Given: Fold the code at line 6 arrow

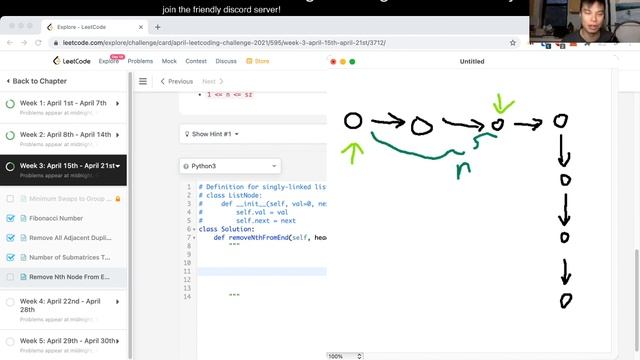Looking at the screenshot, I should coord(194,229).
